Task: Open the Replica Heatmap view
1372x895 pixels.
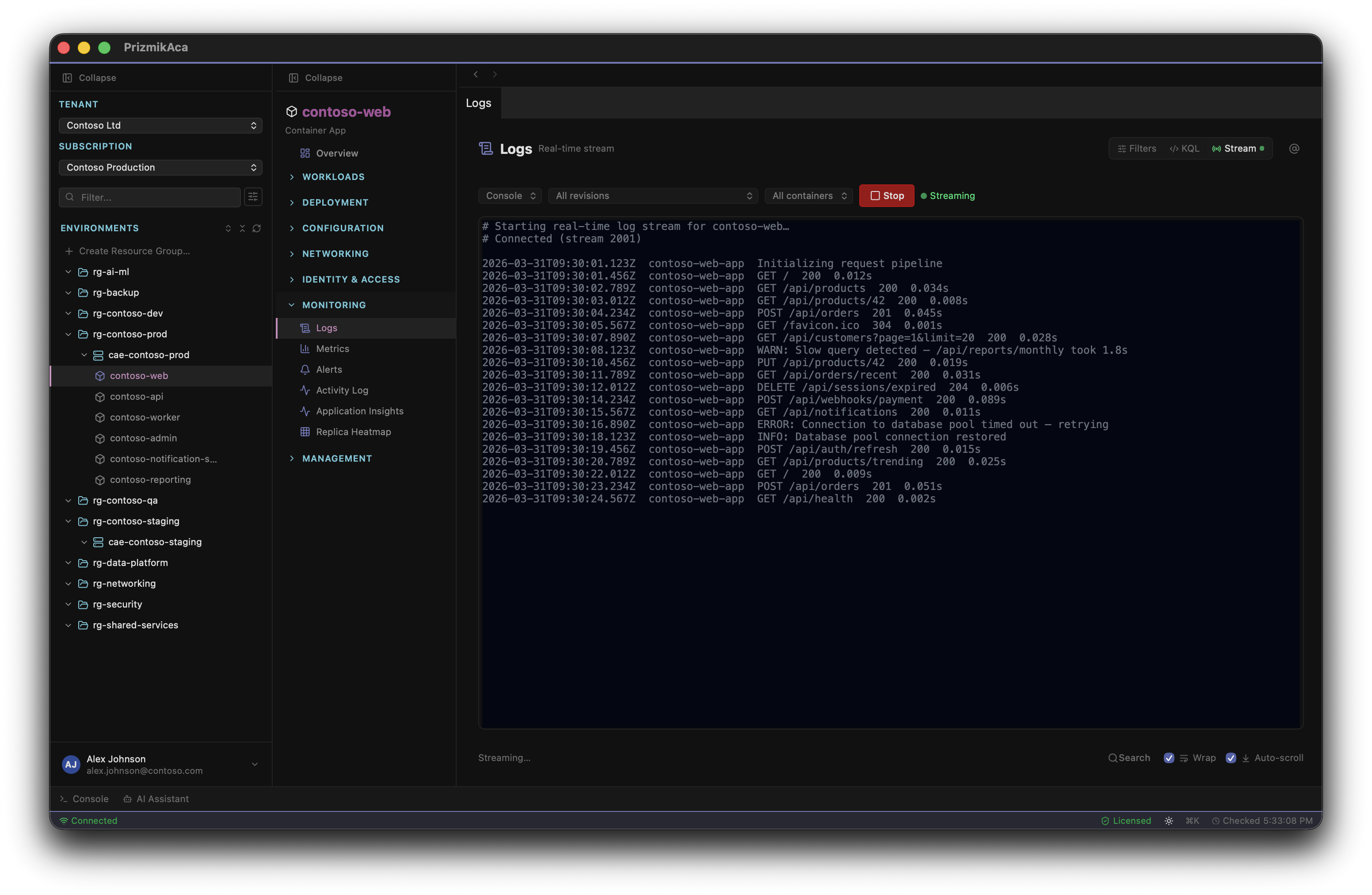Action: (x=352, y=431)
